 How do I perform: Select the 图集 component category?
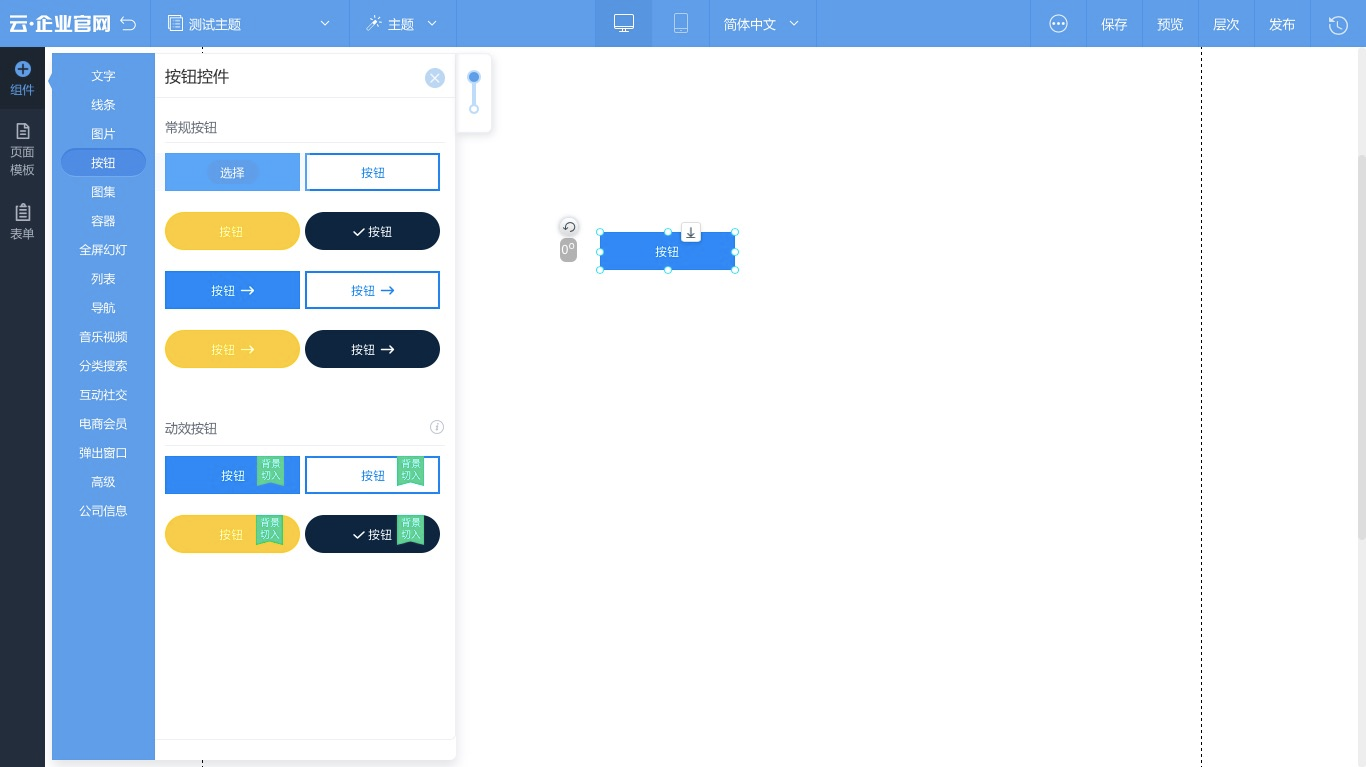click(x=103, y=192)
